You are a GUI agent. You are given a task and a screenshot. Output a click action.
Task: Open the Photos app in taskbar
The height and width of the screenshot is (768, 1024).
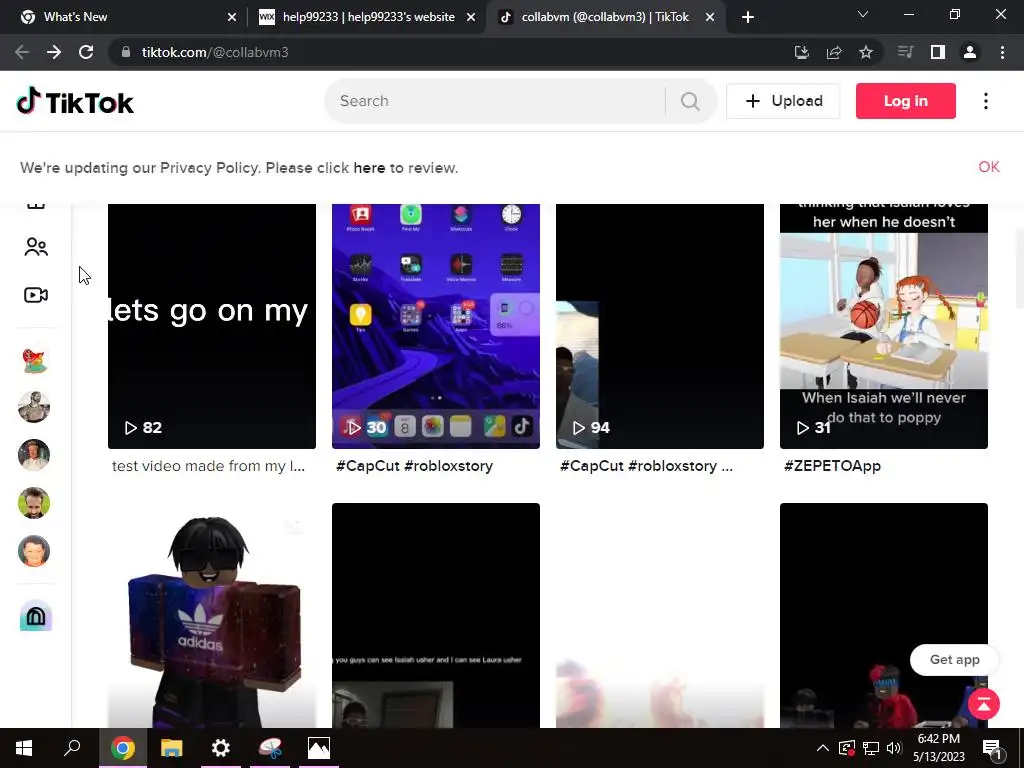[x=319, y=748]
